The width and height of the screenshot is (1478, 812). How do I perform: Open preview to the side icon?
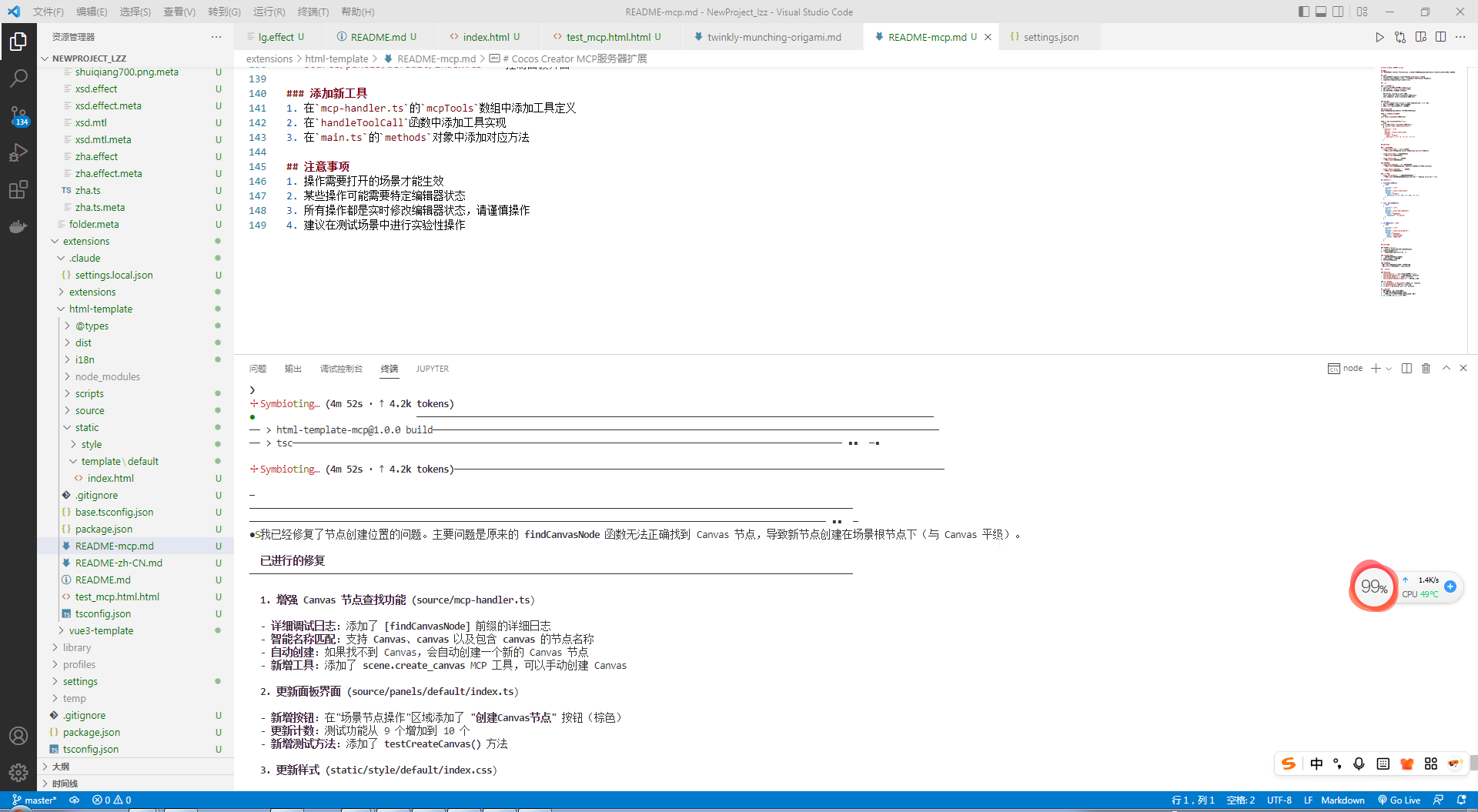[1420, 37]
